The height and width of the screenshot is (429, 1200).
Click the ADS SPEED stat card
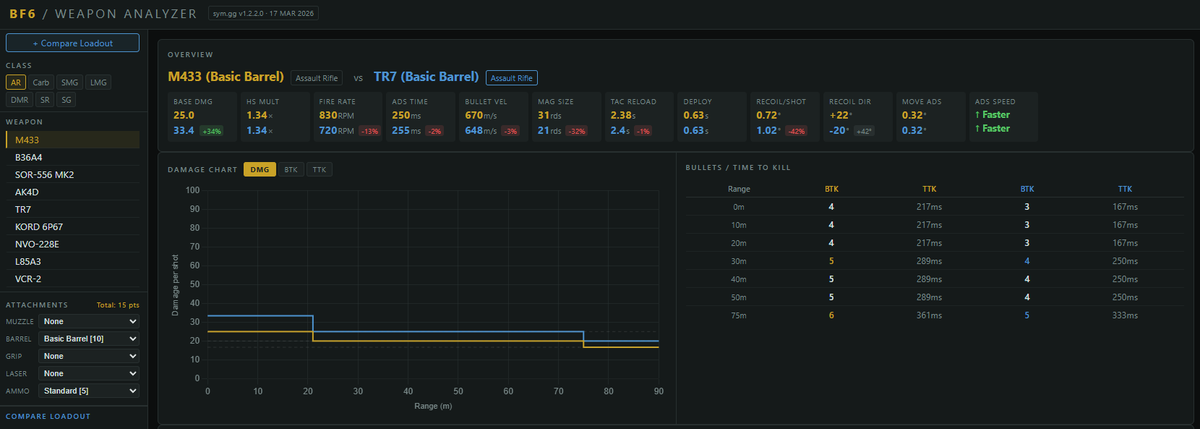point(1003,116)
